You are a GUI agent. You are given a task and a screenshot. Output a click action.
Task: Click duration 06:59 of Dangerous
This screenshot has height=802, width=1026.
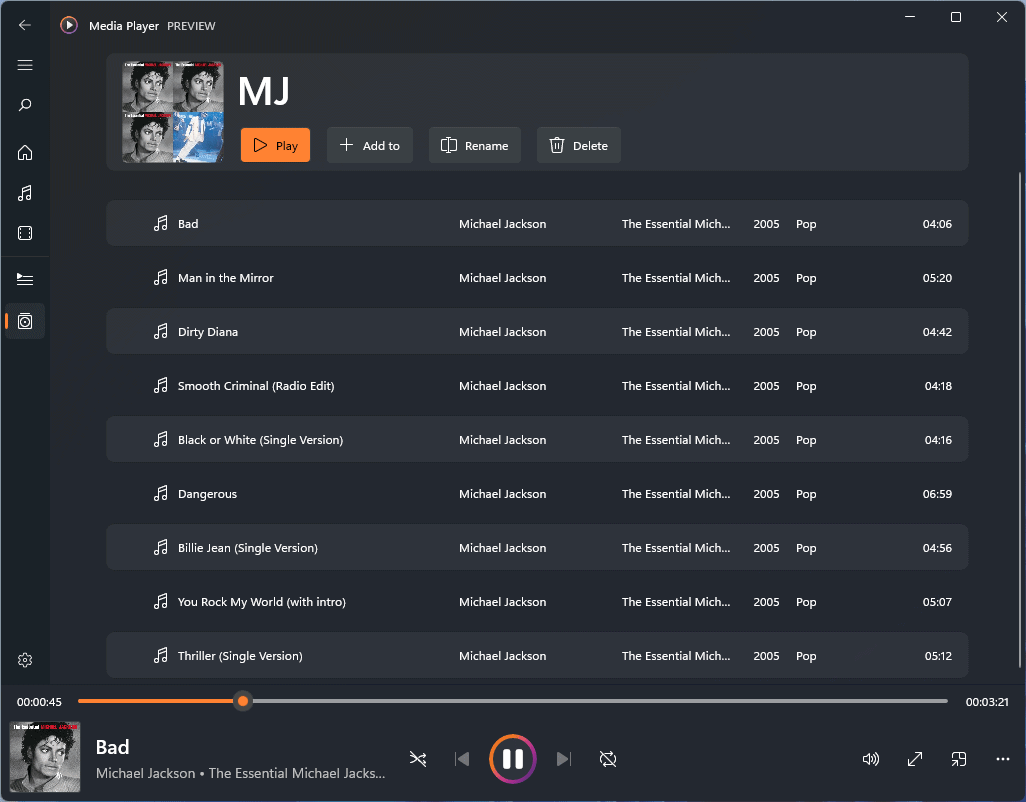[937, 494]
